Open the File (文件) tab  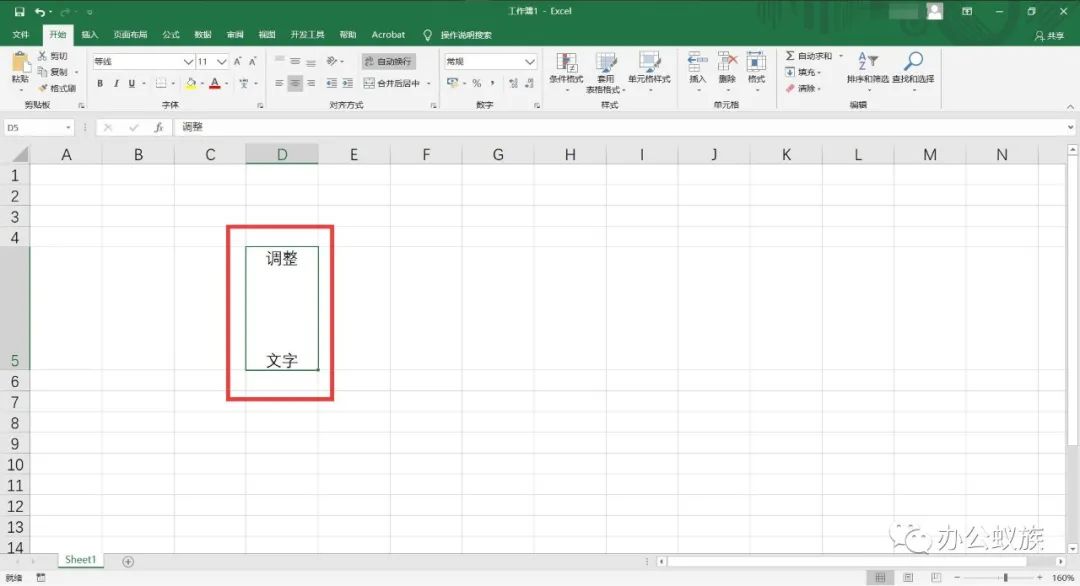click(21, 34)
